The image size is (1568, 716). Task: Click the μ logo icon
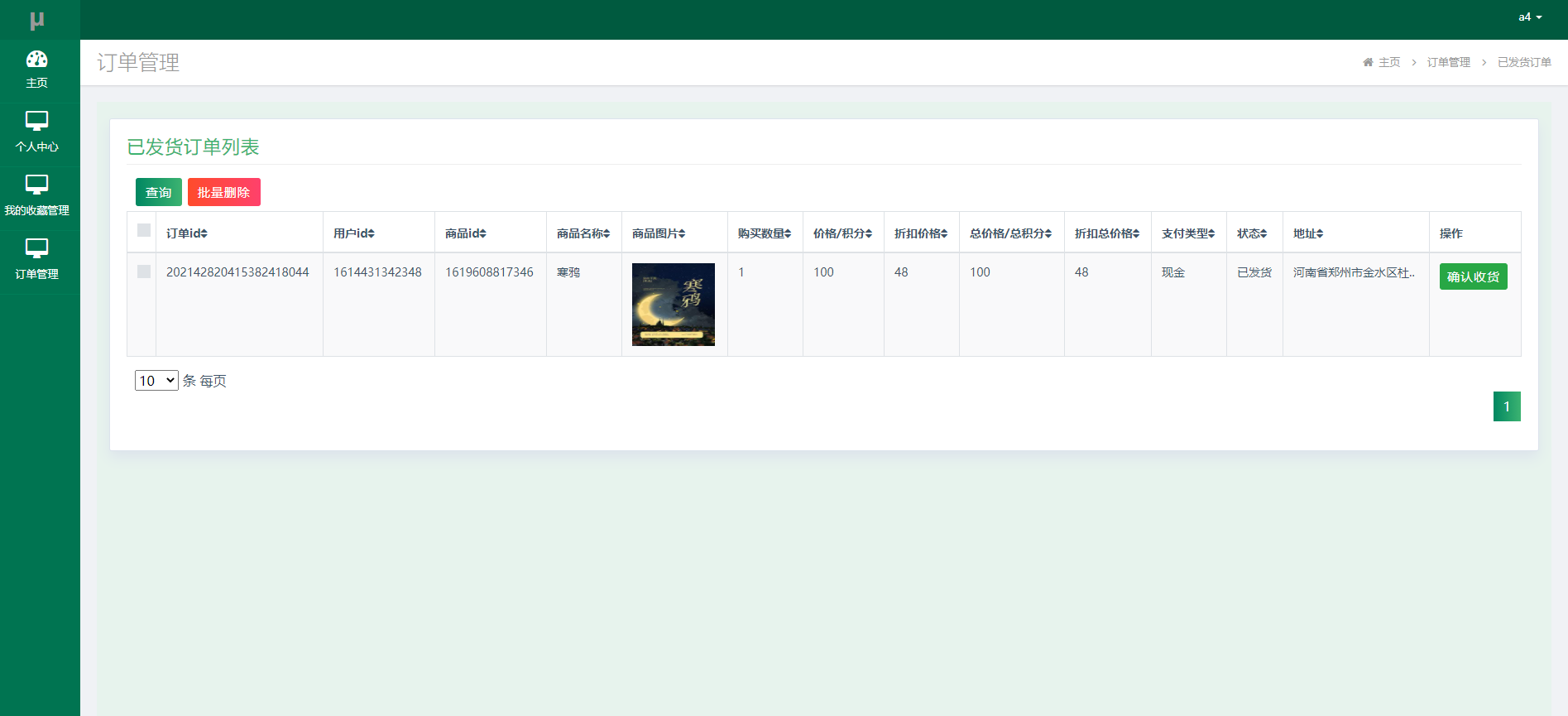pyautogui.click(x=36, y=20)
